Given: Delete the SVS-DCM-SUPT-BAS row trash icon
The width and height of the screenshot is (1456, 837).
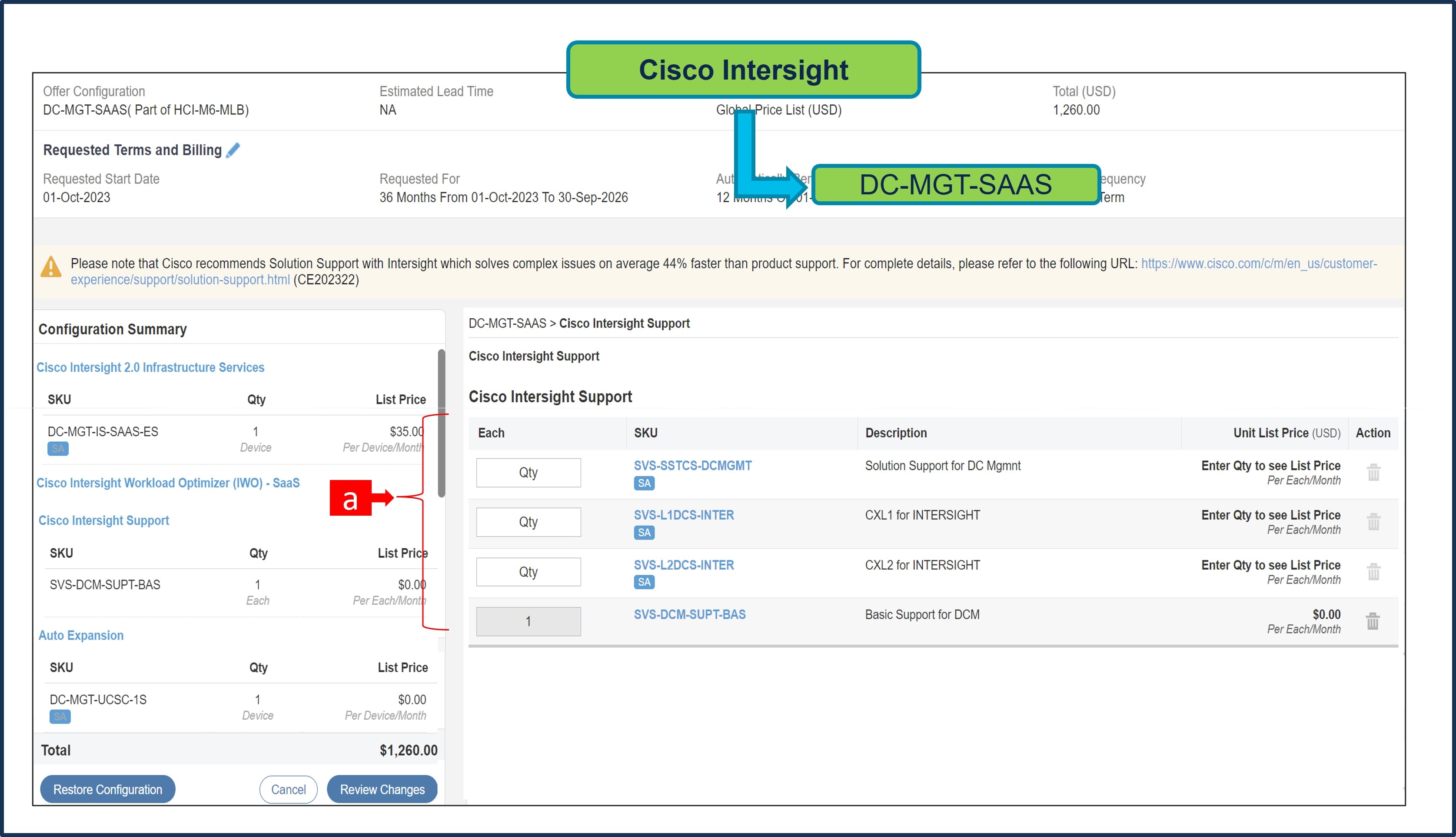Looking at the screenshot, I should [x=1373, y=621].
